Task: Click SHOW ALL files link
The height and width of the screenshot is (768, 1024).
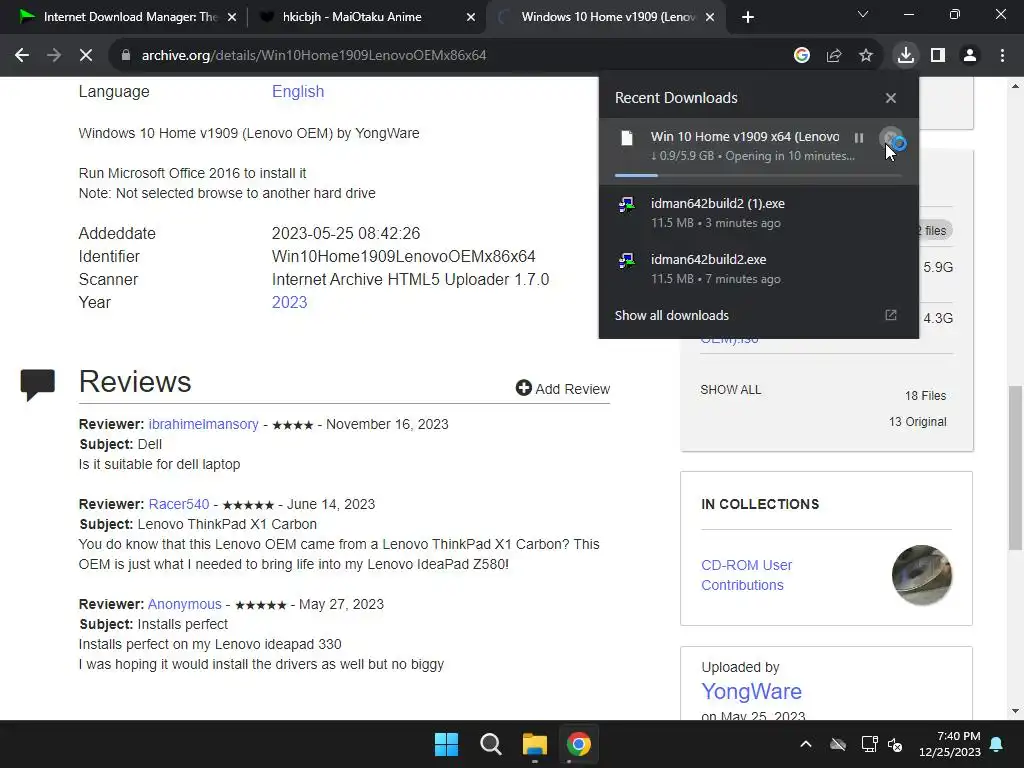Action: point(730,390)
